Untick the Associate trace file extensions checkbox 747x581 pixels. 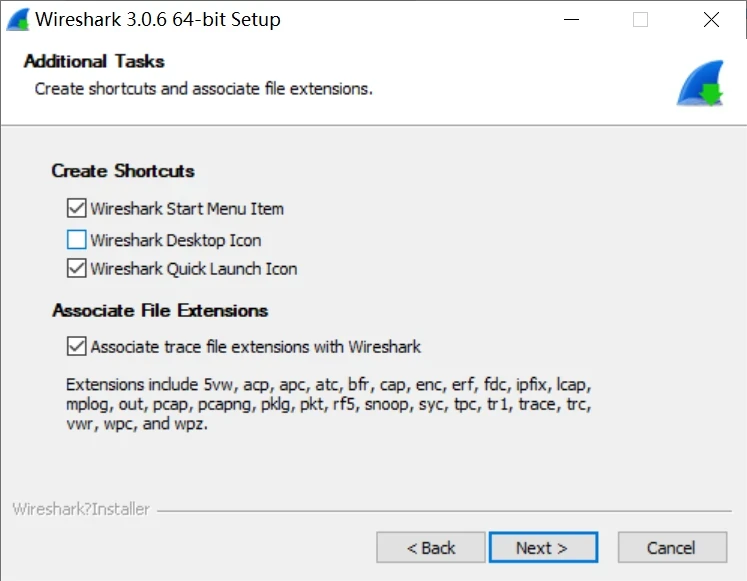(x=76, y=347)
